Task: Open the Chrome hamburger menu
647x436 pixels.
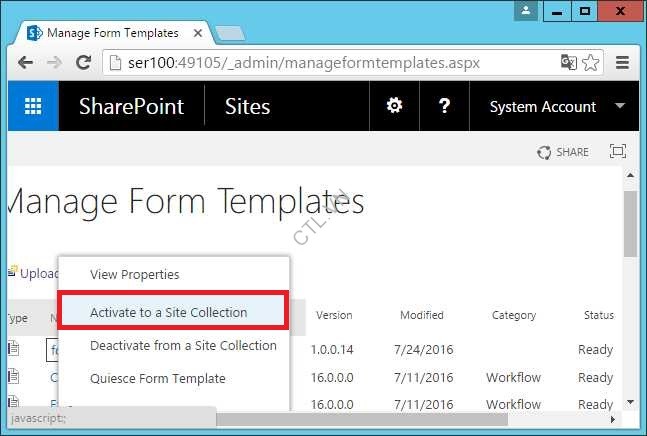Action: click(622, 62)
